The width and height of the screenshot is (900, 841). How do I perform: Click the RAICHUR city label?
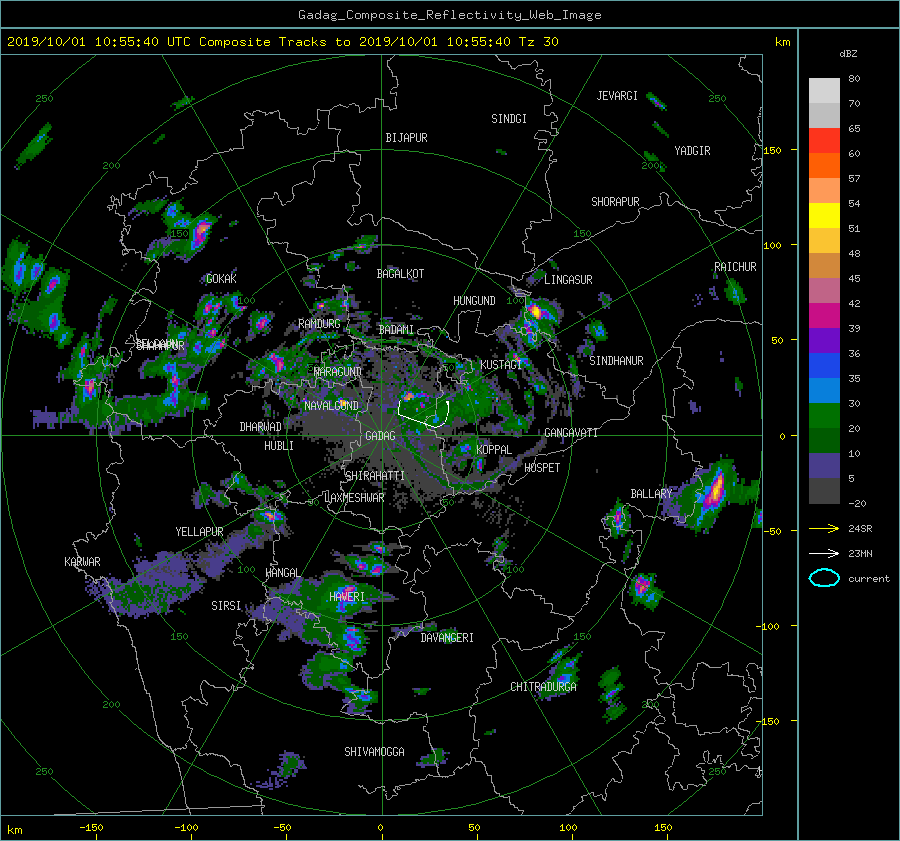(735, 267)
